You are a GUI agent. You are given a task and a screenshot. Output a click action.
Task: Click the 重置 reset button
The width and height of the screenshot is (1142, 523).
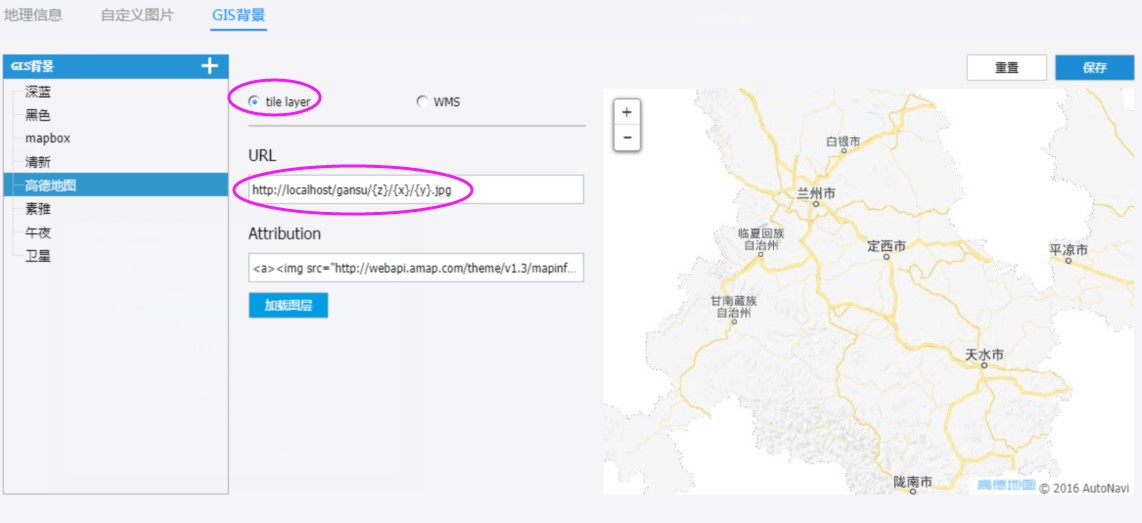tap(1006, 68)
